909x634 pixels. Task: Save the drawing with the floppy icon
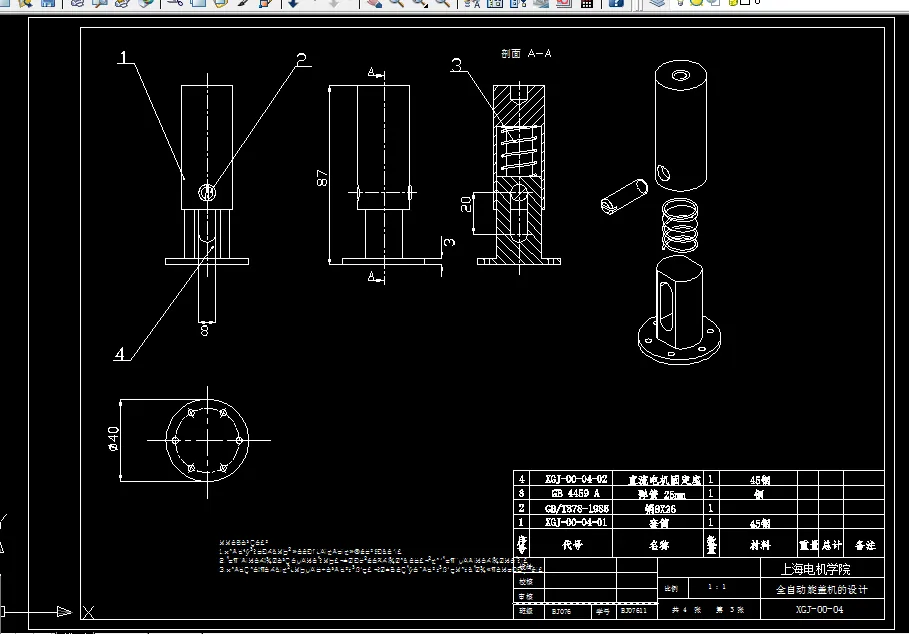pyautogui.click(x=48, y=2)
